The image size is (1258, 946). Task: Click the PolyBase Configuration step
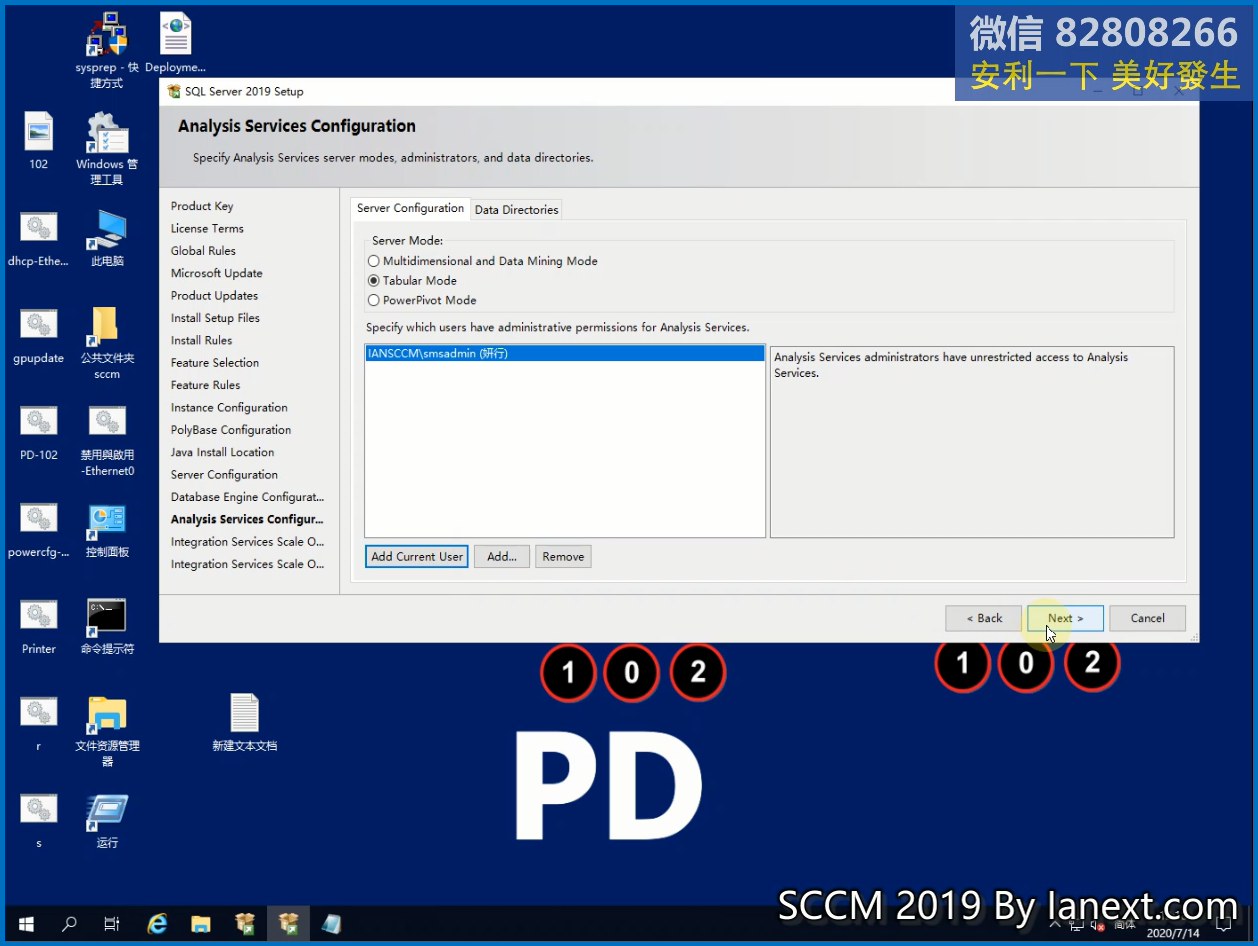231,430
